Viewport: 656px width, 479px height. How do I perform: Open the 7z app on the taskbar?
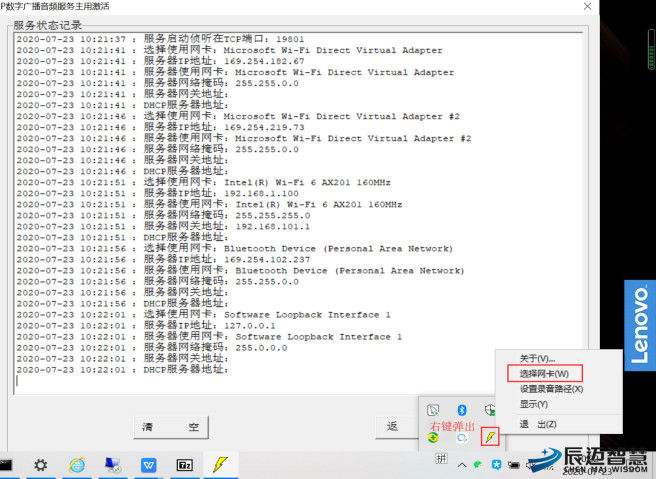[184, 465]
